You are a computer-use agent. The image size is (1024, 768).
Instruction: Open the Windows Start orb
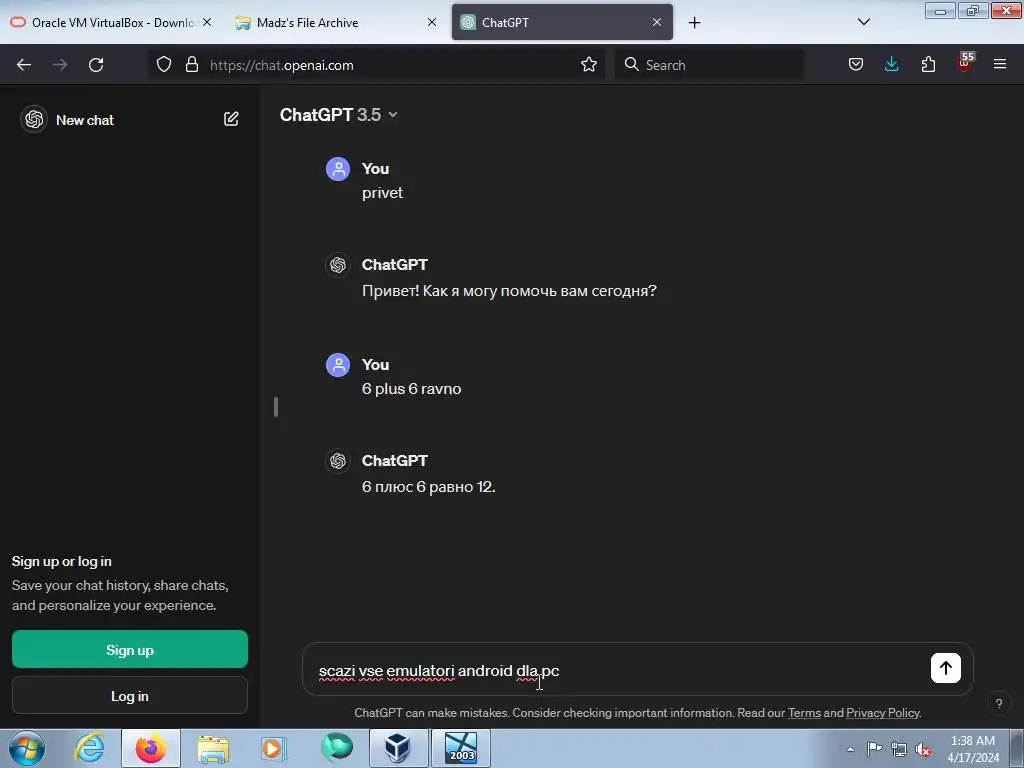tap(27, 748)
